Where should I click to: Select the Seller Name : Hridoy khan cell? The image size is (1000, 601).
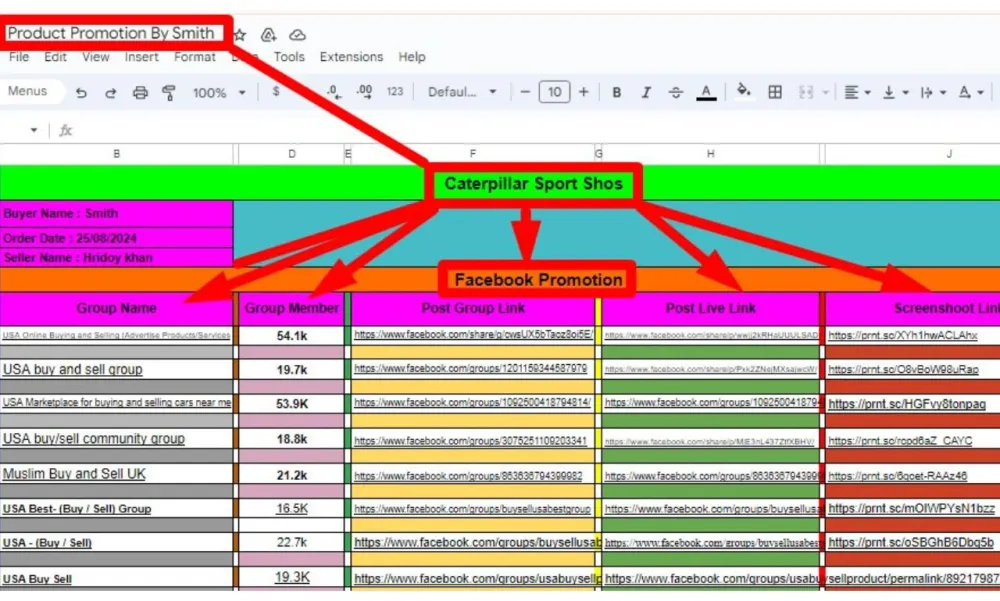117,258
